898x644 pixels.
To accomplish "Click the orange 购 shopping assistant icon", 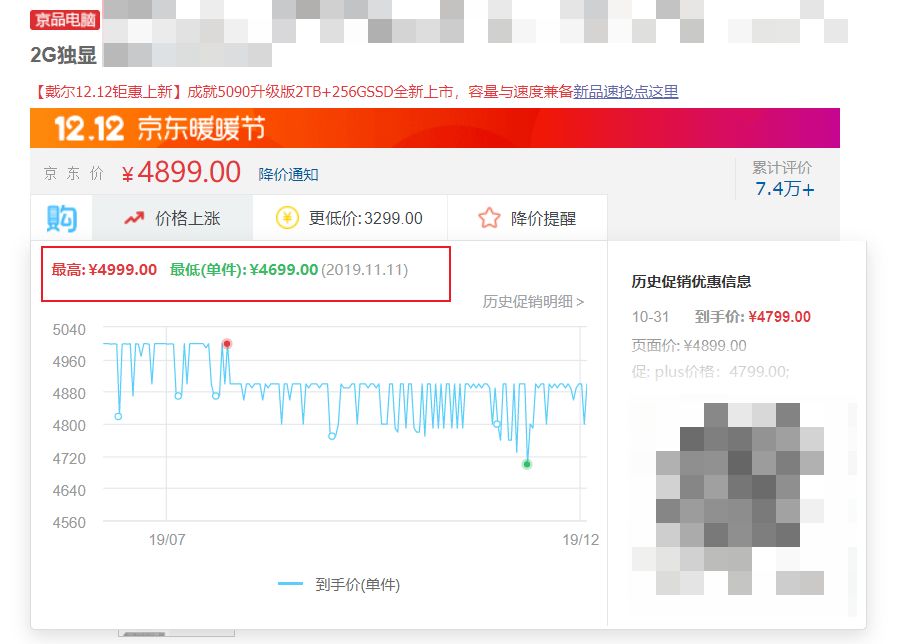I will [x=60, y=217].
